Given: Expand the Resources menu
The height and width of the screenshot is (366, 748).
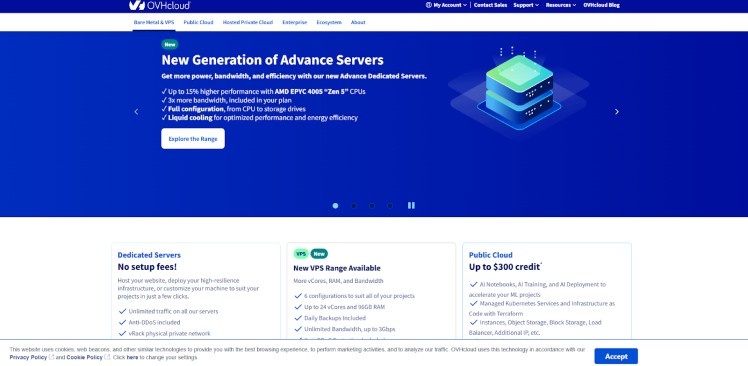Looking at the screenshot, I should (x=561, y=5).
